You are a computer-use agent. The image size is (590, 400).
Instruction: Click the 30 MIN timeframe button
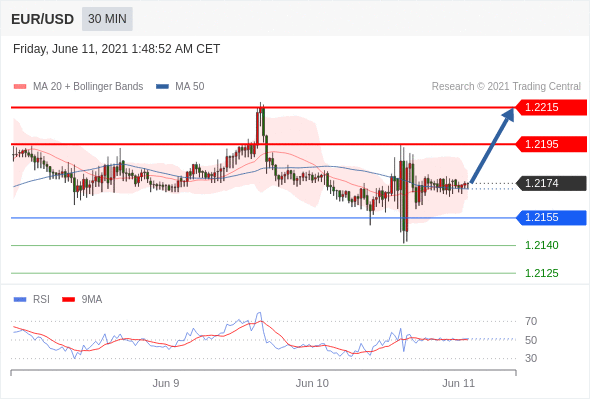coord(107,19)
